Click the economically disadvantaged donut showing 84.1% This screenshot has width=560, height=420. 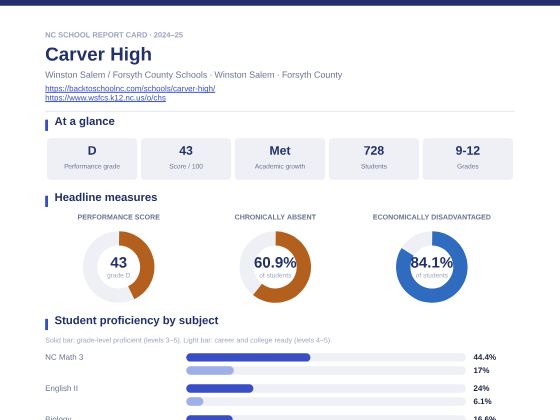pos(431,267)
